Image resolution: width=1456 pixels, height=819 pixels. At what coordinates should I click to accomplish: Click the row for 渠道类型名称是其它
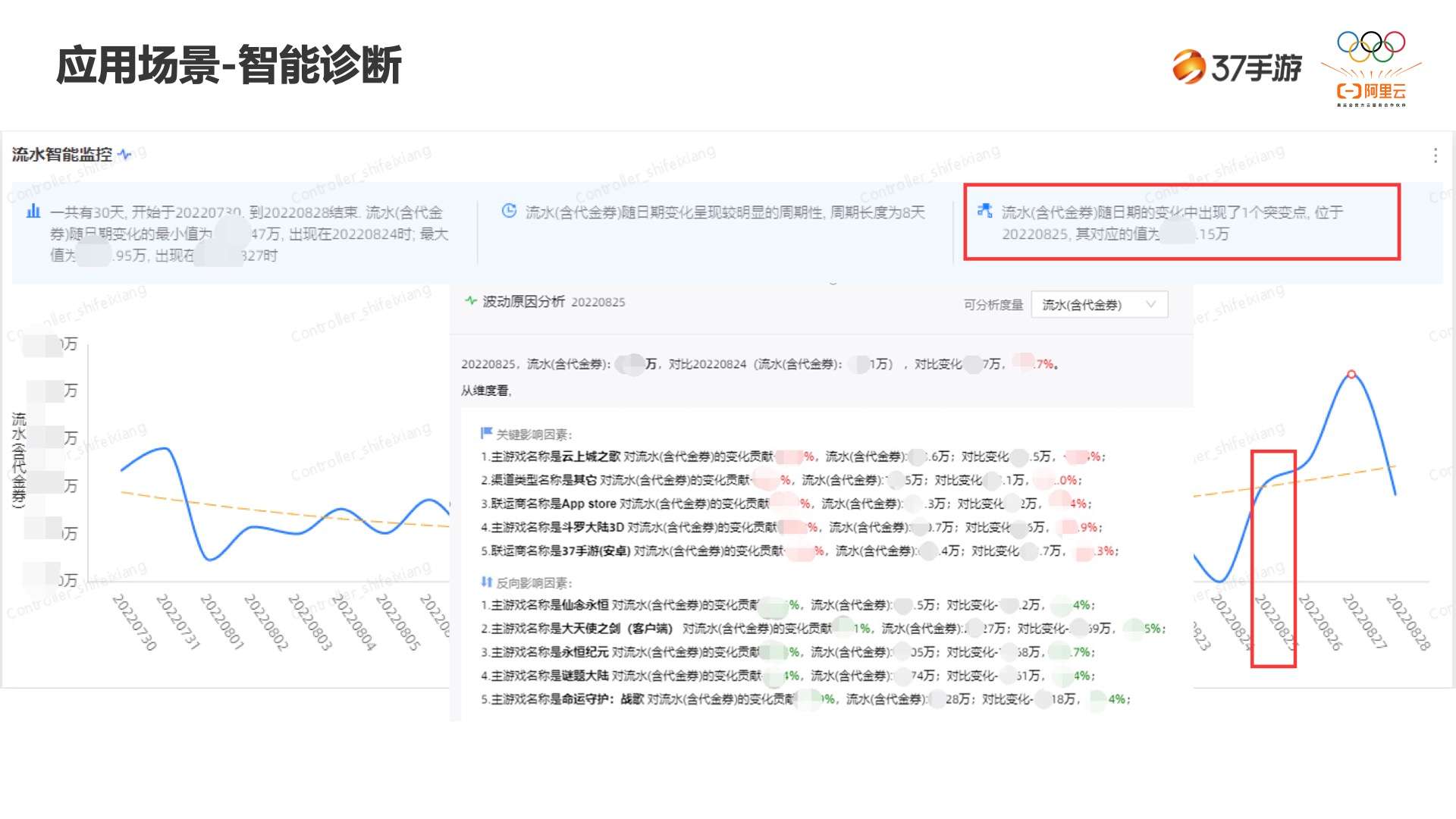pos(781,480)
